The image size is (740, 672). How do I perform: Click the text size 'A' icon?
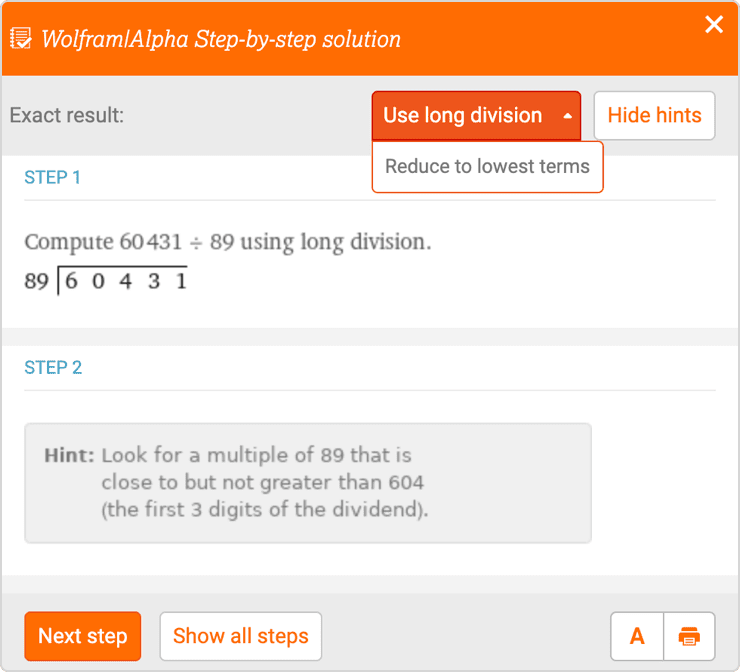tap(637, 636)
